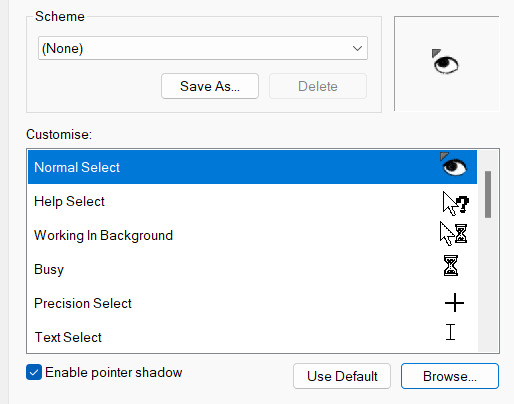Click the Text Select I-beam icon
This screenshot has width=514, height=404.
pyautogui.click(x=450, y=332)
